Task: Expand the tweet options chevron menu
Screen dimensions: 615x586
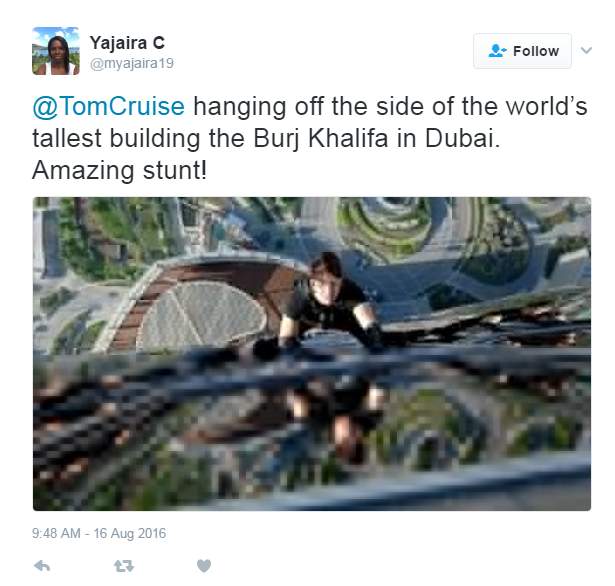Action: point(587,50)
